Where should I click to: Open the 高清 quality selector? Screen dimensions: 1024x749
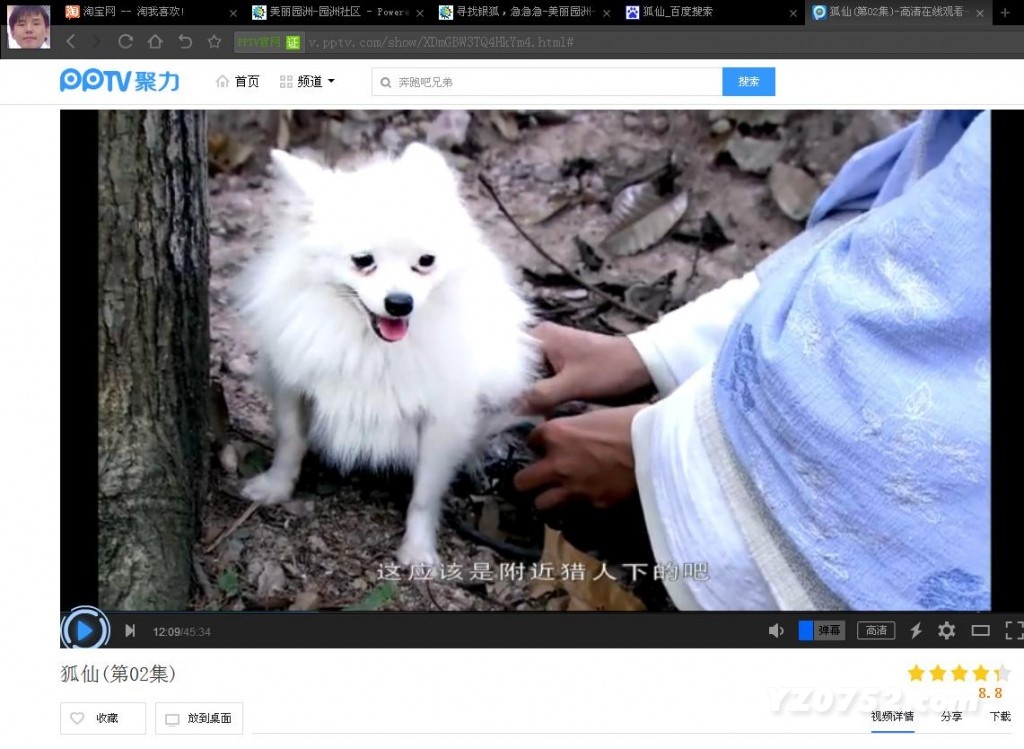[876, 630]
